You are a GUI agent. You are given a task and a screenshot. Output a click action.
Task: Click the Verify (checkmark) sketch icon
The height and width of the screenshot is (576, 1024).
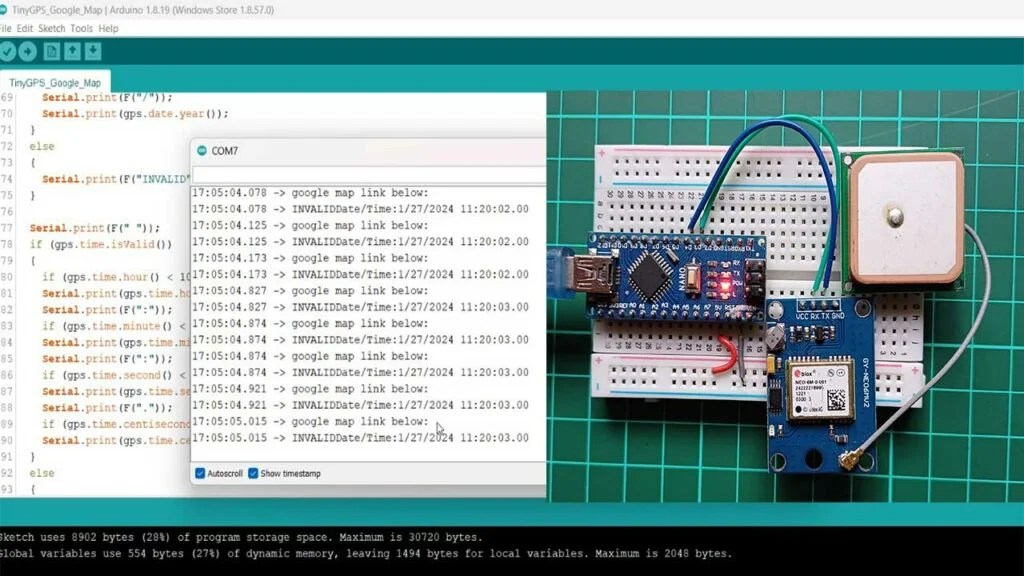9,51
